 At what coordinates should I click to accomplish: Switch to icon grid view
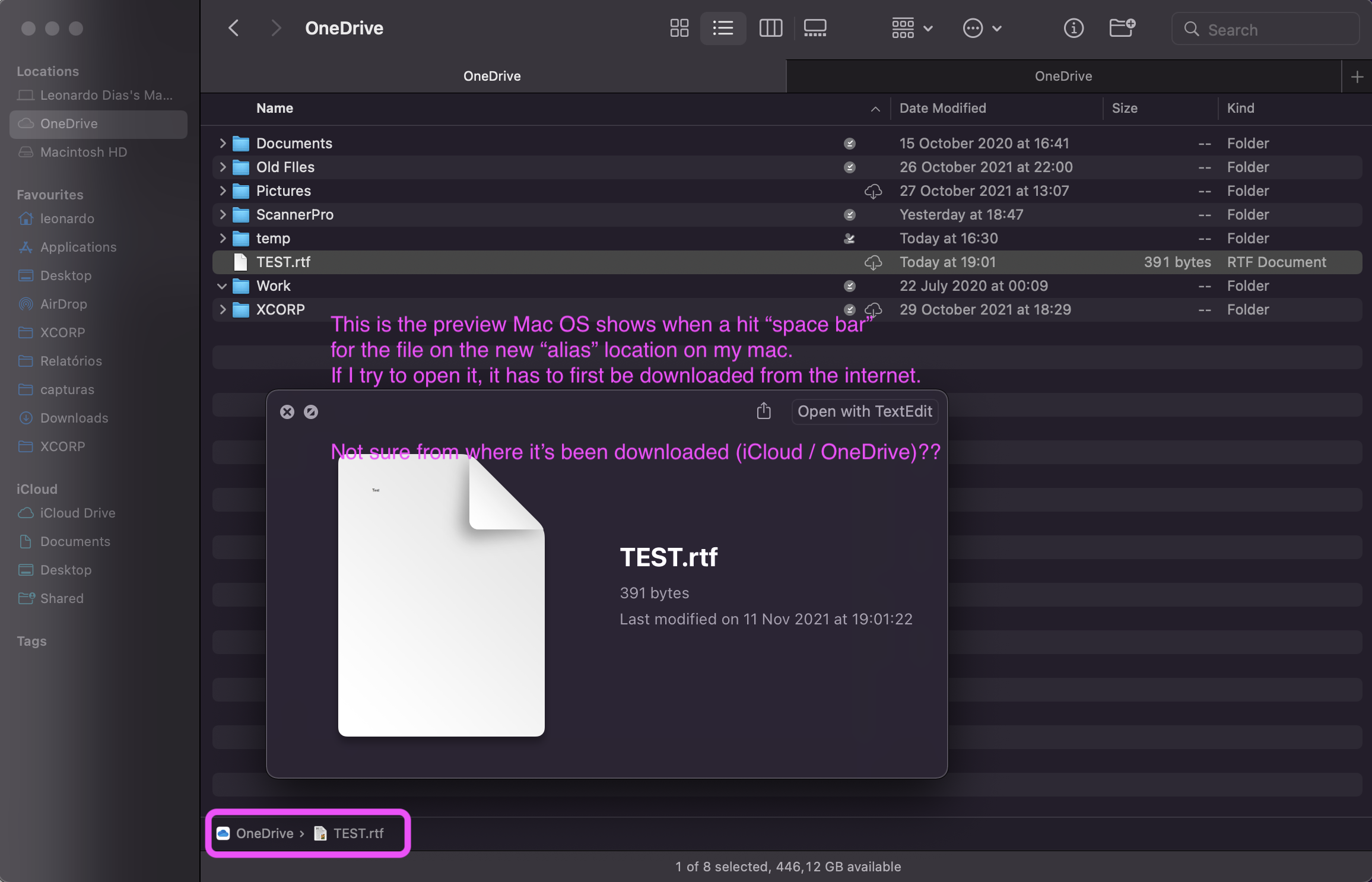[679, 28]
